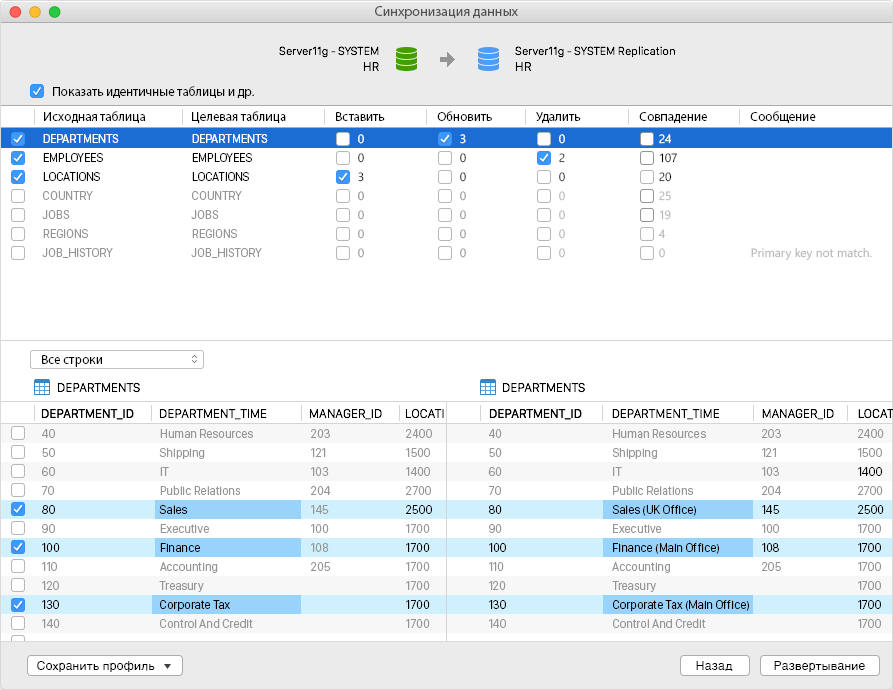This screenshot has height=690, width=893.
Task: Click the red close window button
Action: pos(15,12)
